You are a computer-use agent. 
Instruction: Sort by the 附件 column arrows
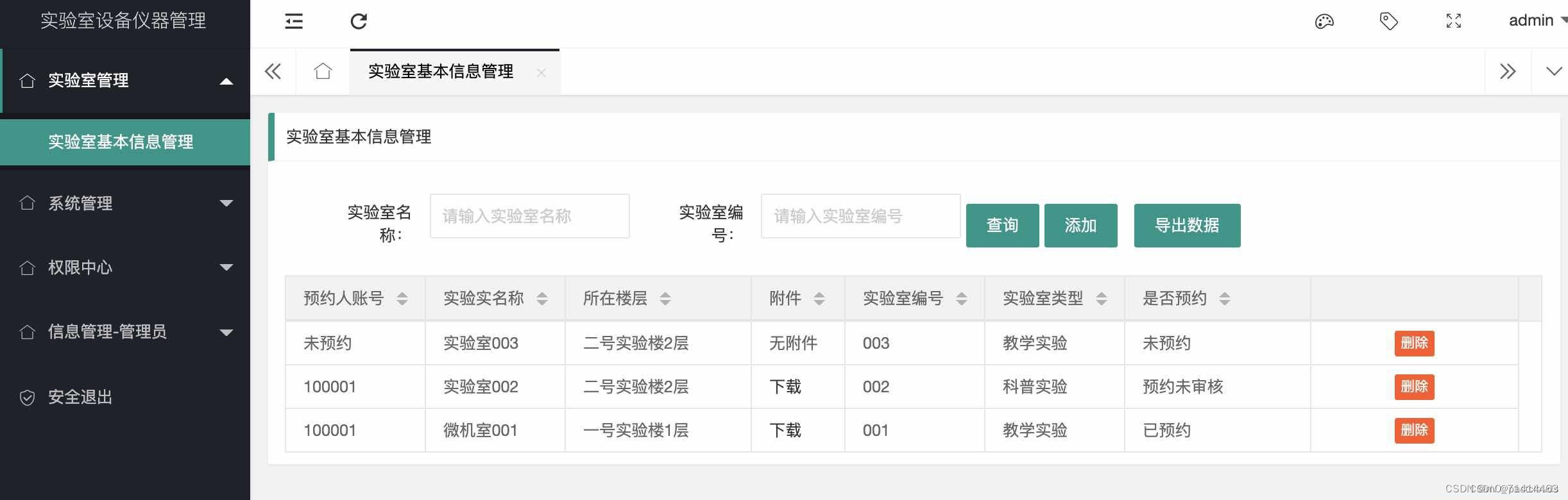coord(819,299)
